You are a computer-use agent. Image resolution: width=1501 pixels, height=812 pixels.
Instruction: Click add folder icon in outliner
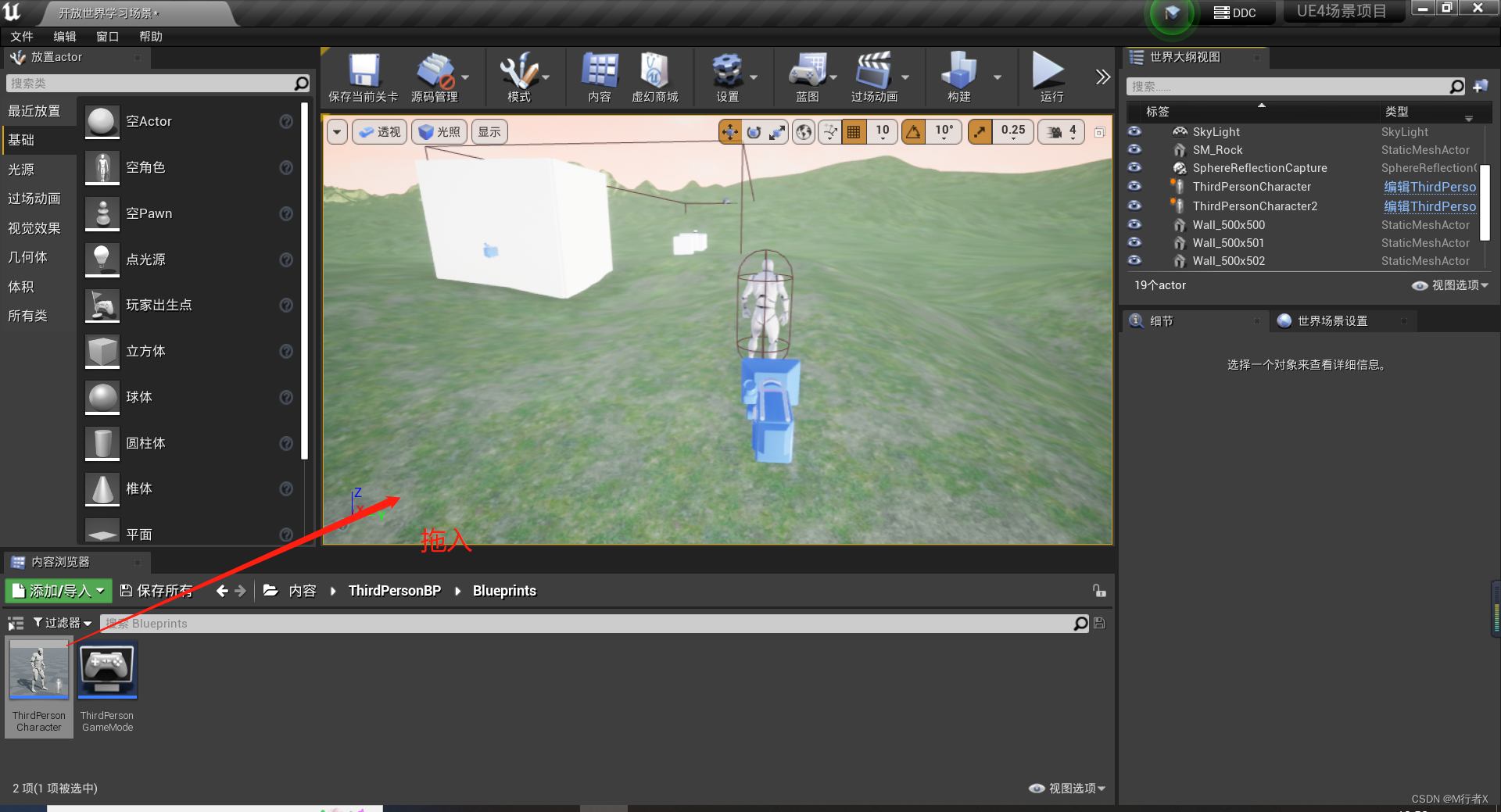click(1481, 86)
